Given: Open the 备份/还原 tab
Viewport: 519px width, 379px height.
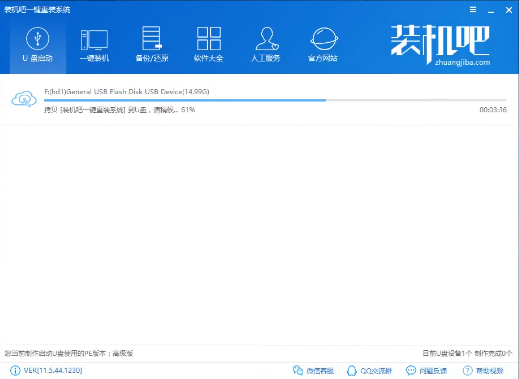Looking at the screenshot, I should (x=152, y=45).
